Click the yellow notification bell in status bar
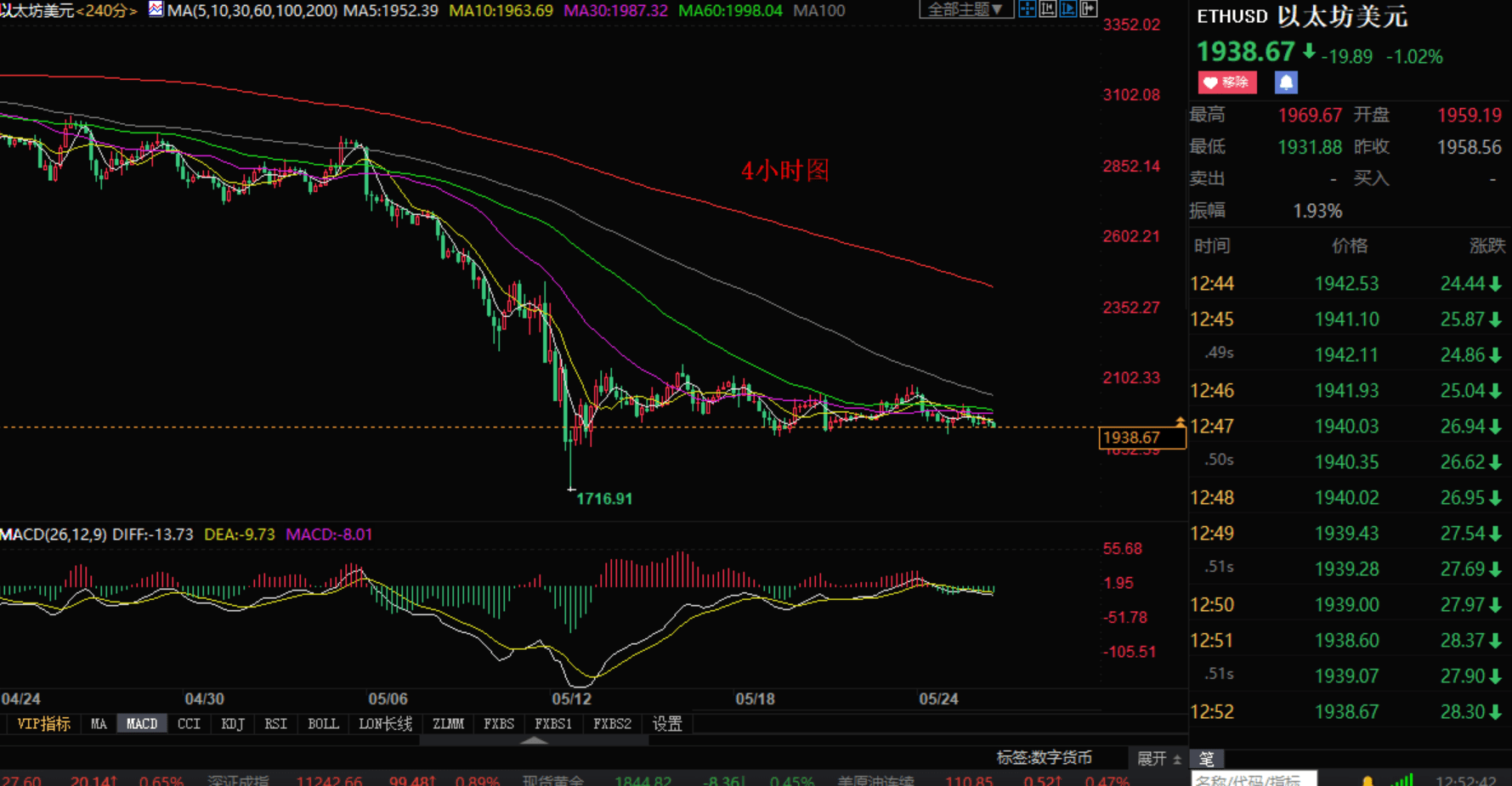Screen dimensions: 1512x786 (1367, 780)
